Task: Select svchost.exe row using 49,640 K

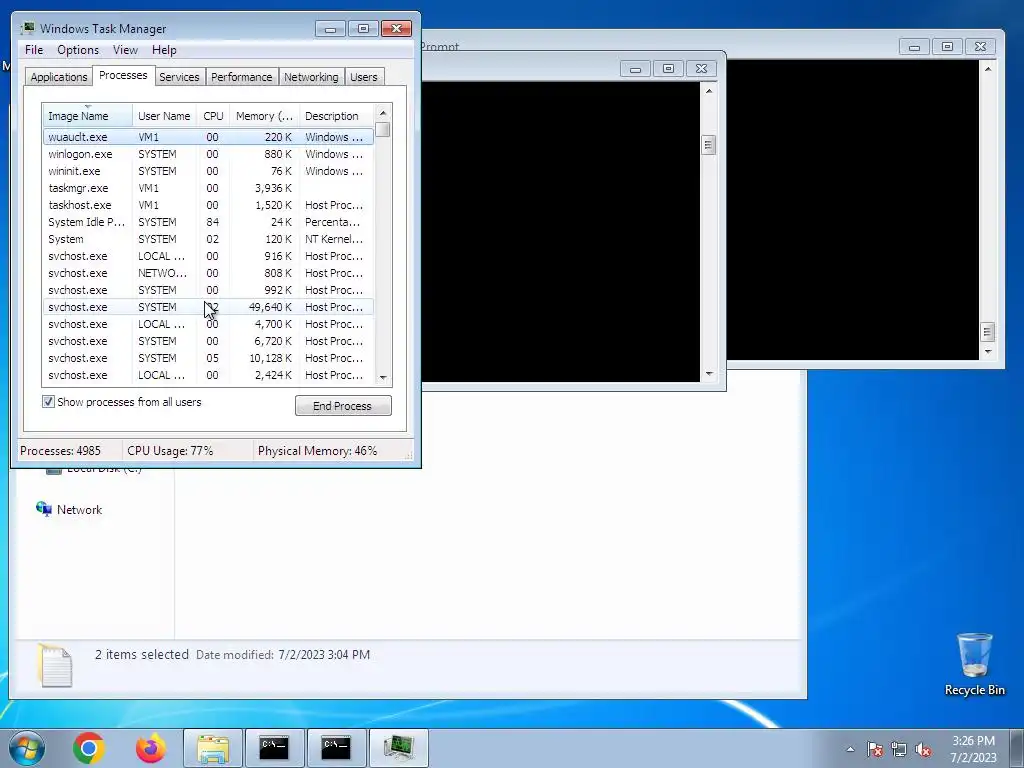Action: coord(208,307)
